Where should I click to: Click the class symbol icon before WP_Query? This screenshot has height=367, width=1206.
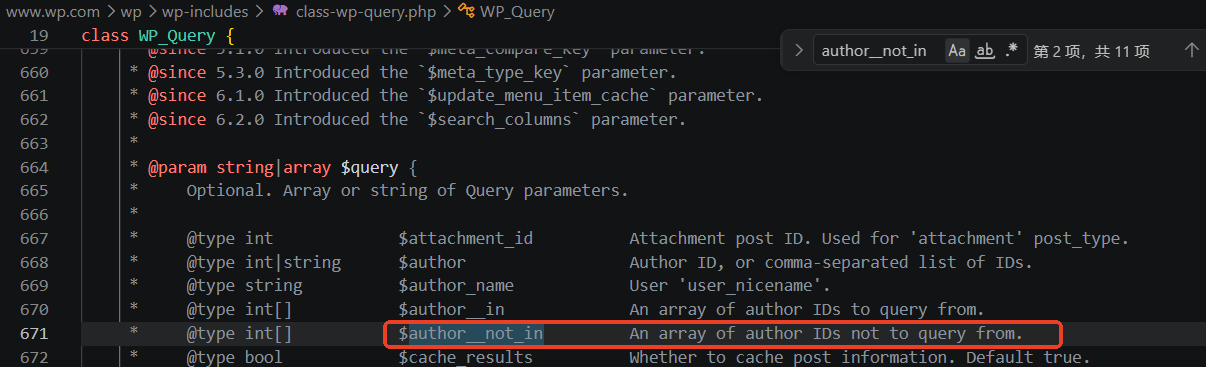pos(466,13)
